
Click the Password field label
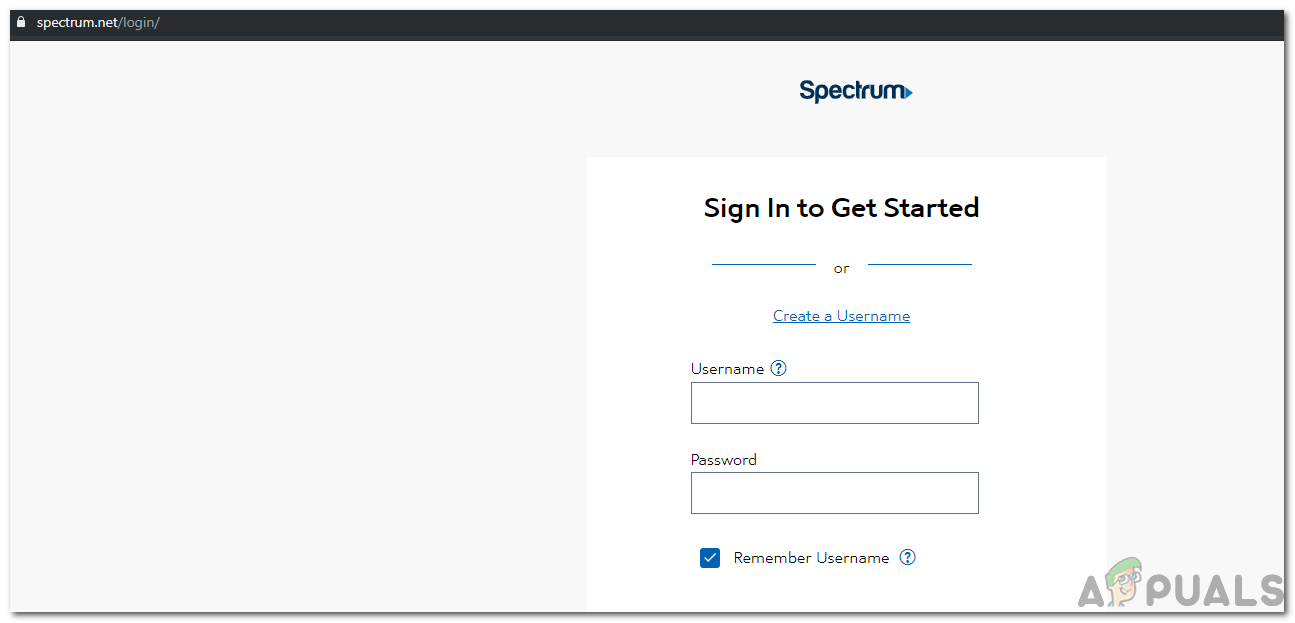pyautogui.click(x=723, y=460)
